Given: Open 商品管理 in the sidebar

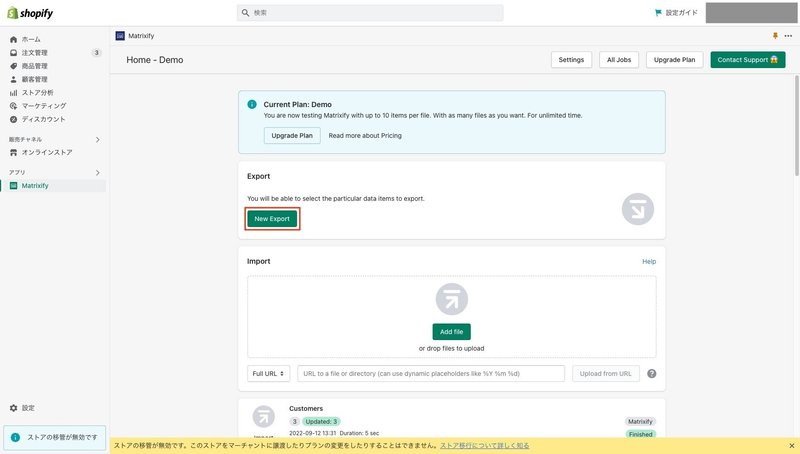Looking at the screenshot, I should (35, 66).
